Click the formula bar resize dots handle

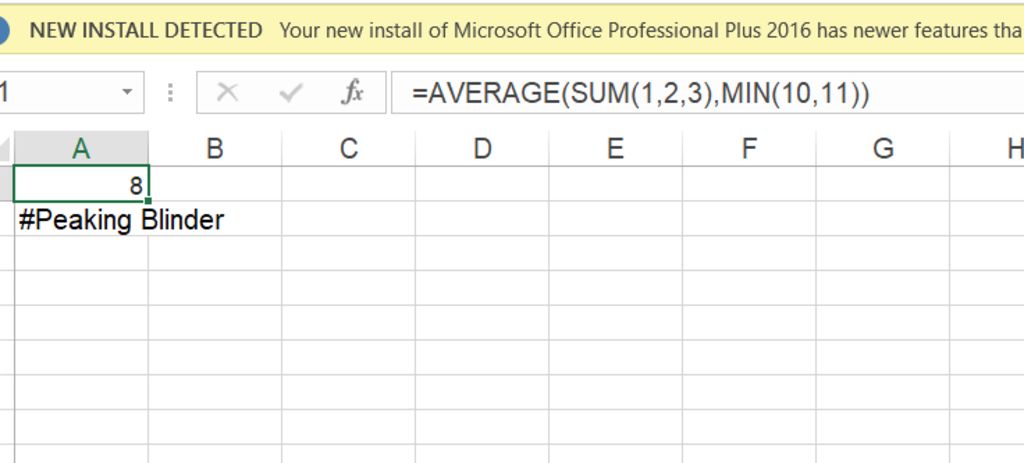(x=171, y=93)
